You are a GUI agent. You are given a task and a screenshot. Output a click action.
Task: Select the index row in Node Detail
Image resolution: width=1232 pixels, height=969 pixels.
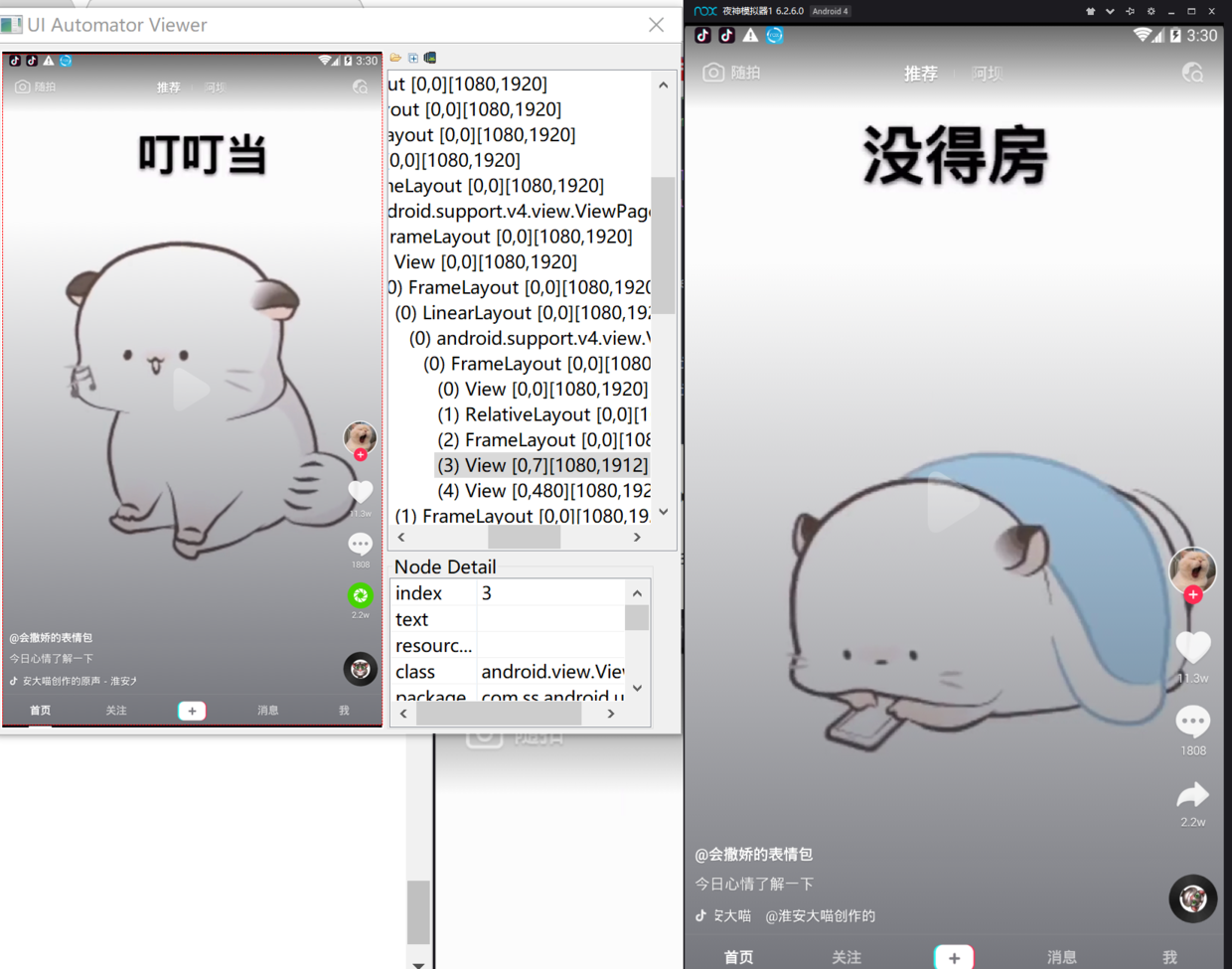coord(508,592)
